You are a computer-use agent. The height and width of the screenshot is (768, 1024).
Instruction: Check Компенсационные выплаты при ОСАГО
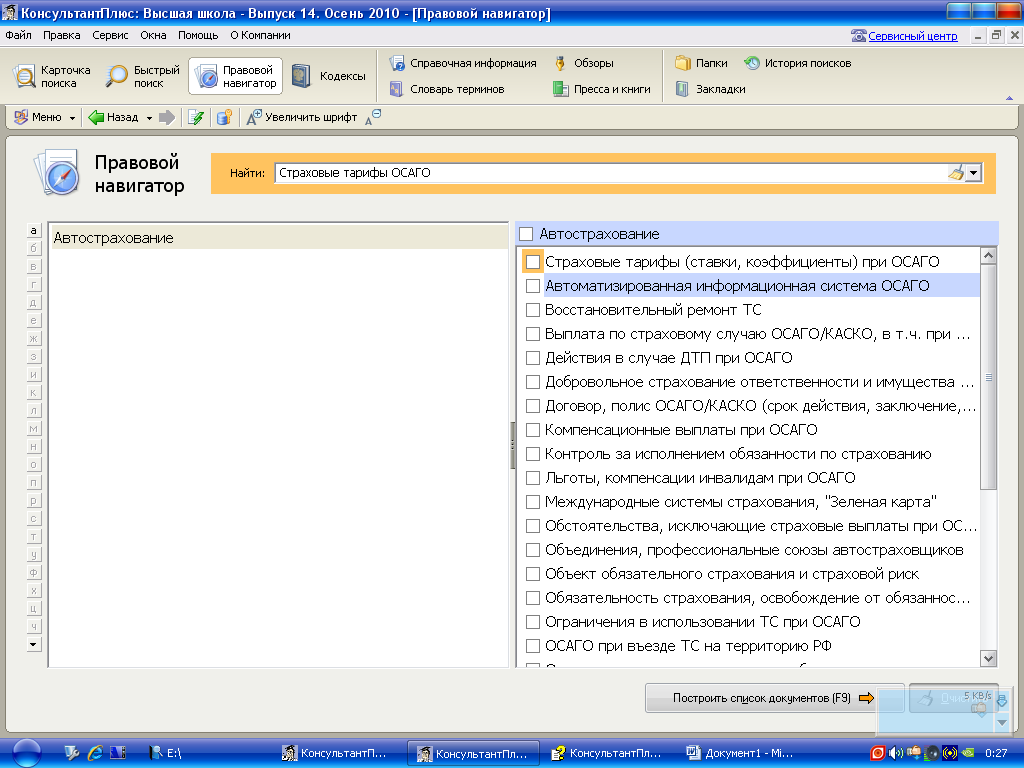(x=533, y=430)
